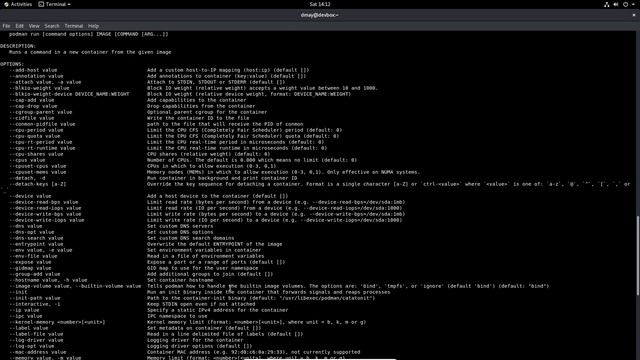640x360 pixels.
Task: Click the --blkio-weight-device DEVICE_NAME:WEIGHT option
Action: pos(69,94)
